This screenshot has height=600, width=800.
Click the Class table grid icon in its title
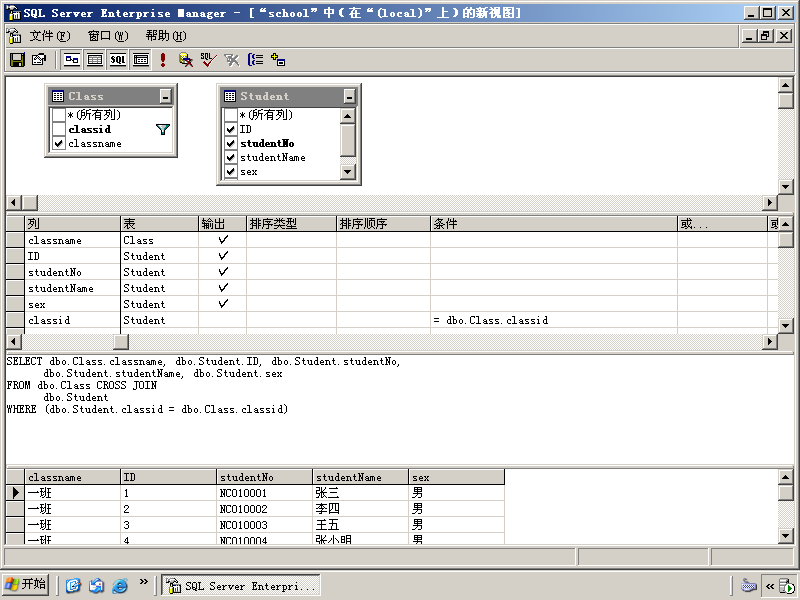(x=58, y=96)
